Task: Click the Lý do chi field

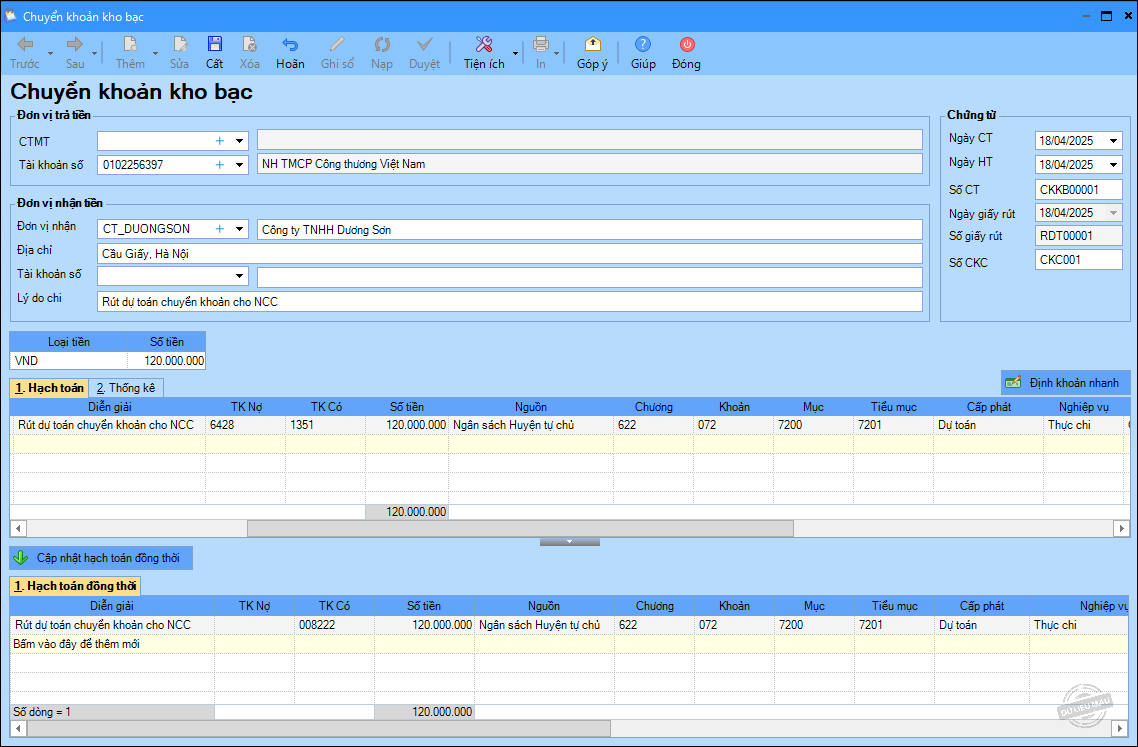Action: (x=509, y=301)
